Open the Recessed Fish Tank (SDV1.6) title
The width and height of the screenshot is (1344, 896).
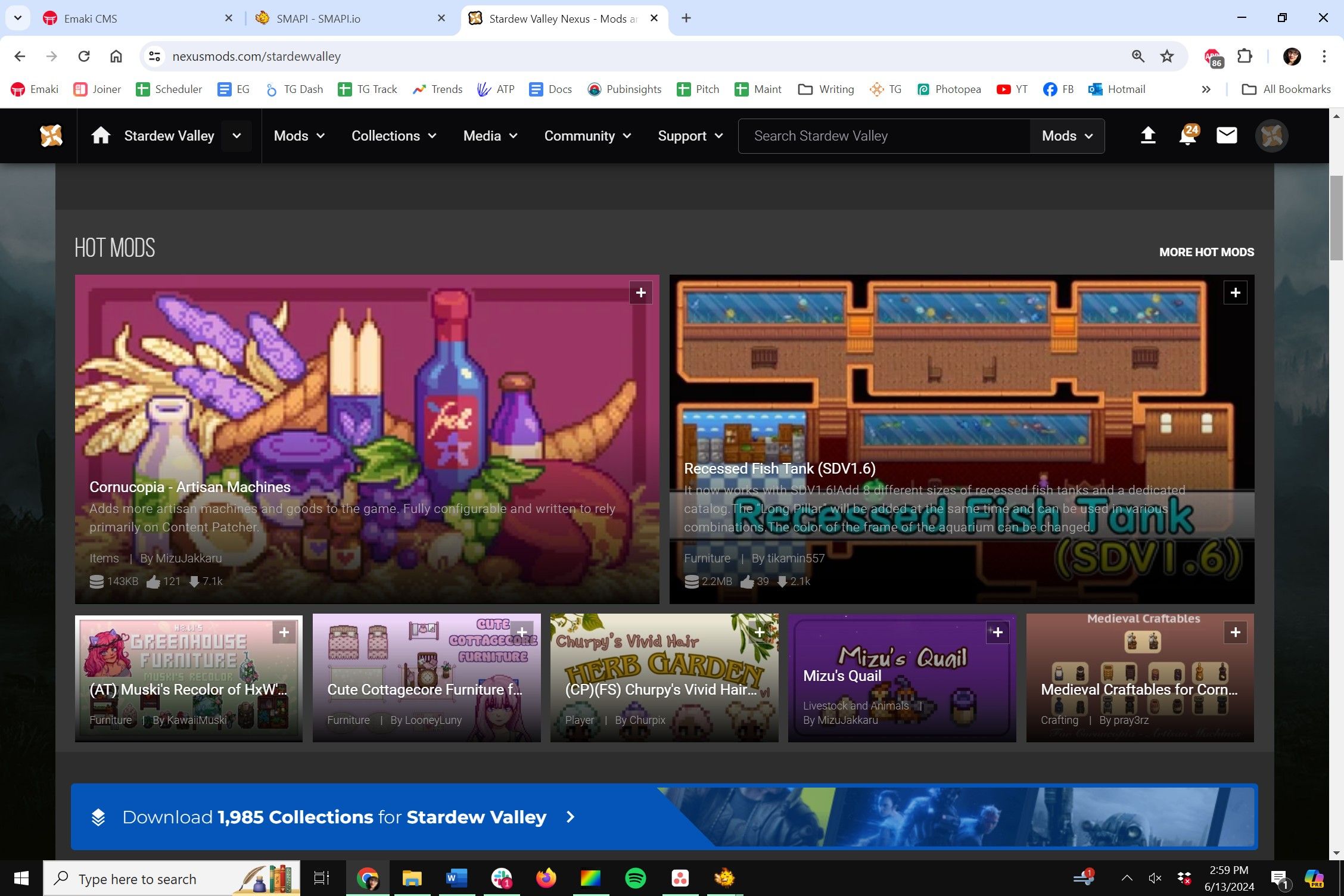click(779, 468)
